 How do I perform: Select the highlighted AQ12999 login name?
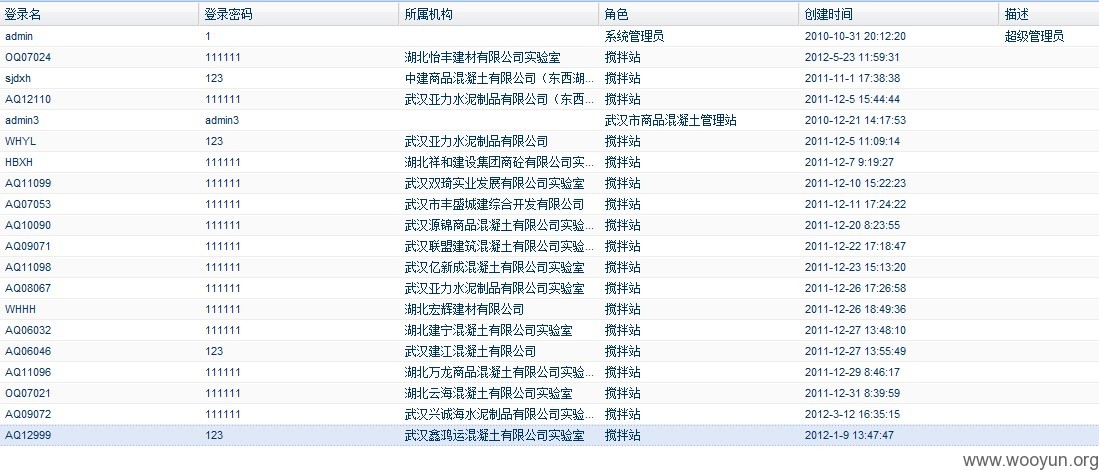(28, 436)
